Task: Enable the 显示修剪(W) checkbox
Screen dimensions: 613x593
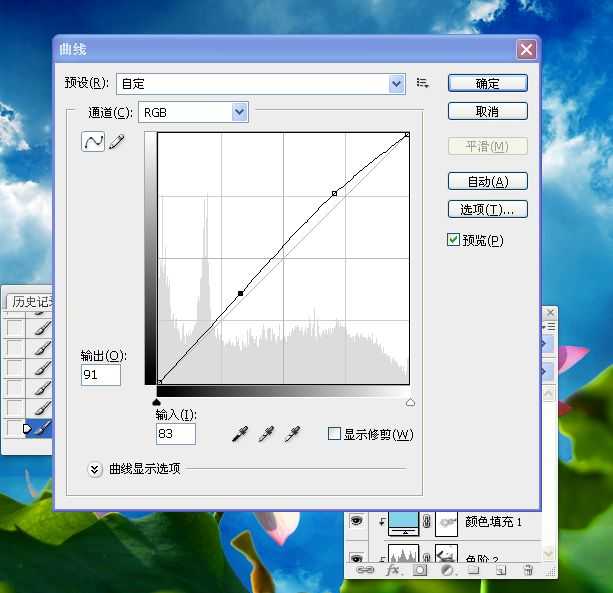Action: pos(334,434)
